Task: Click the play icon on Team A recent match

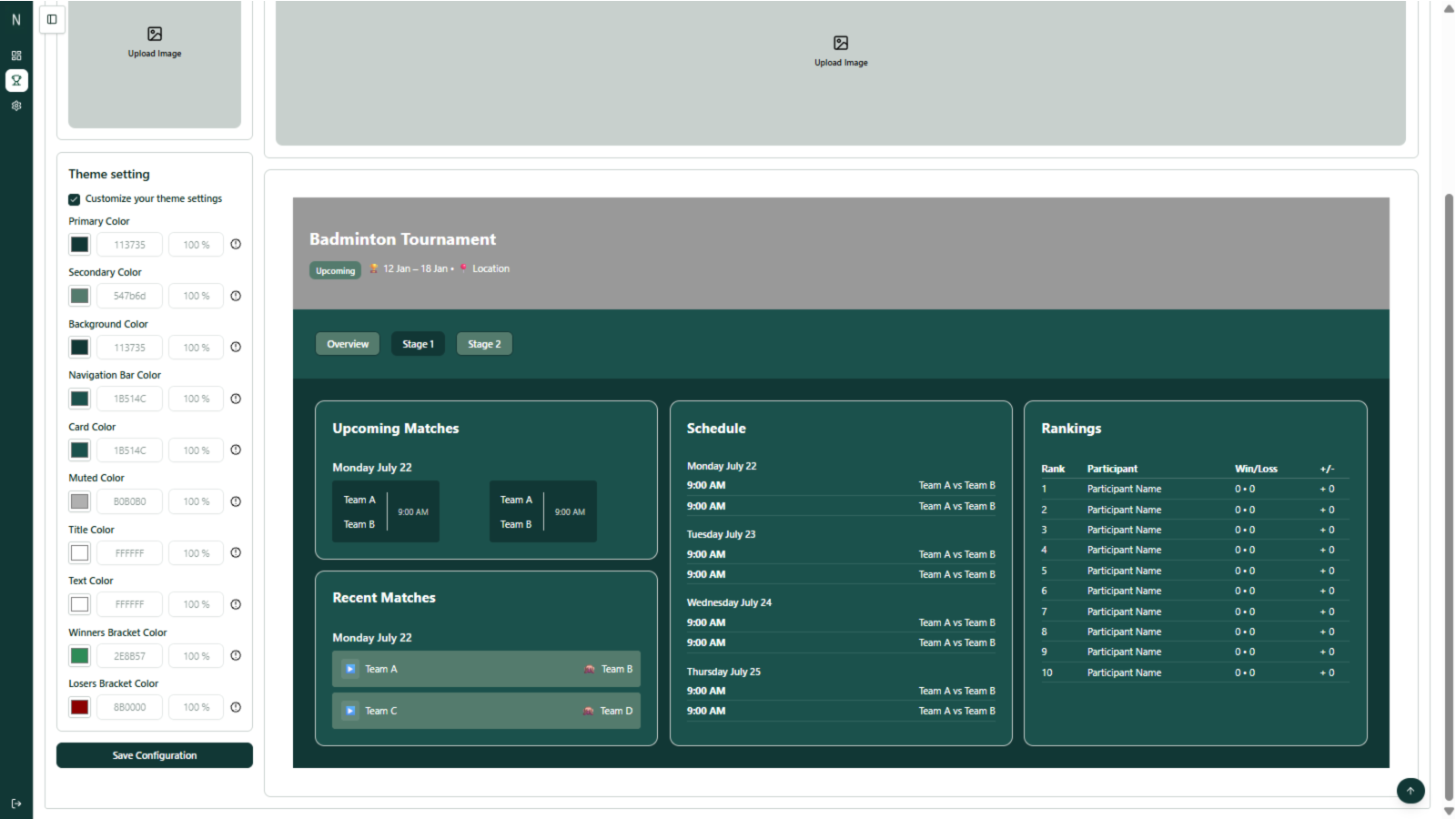Action: 350,669
